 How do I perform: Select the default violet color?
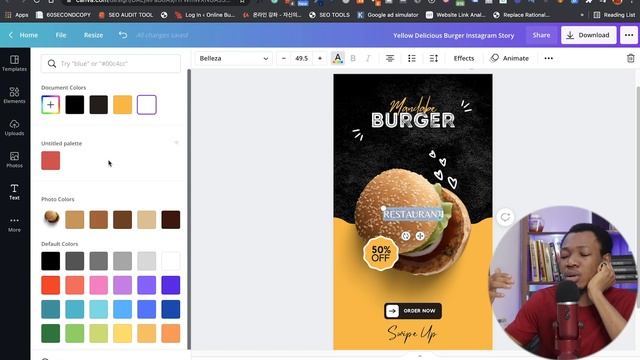tap(147, 285)
